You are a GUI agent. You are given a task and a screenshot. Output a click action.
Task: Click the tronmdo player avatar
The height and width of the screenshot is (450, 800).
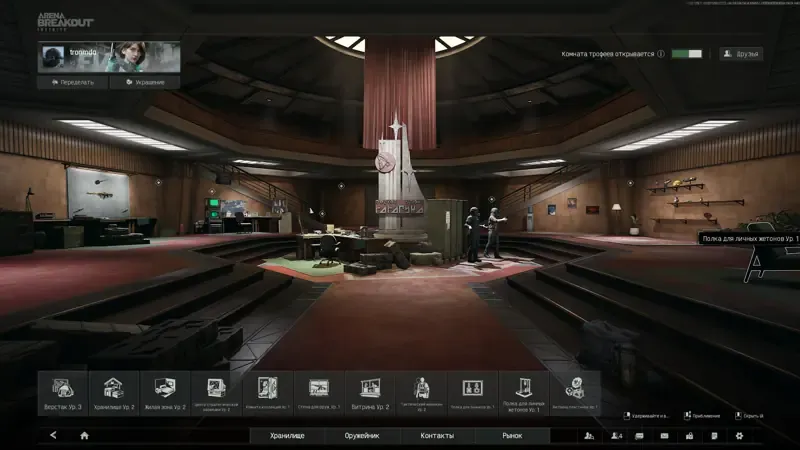point(53,57)
